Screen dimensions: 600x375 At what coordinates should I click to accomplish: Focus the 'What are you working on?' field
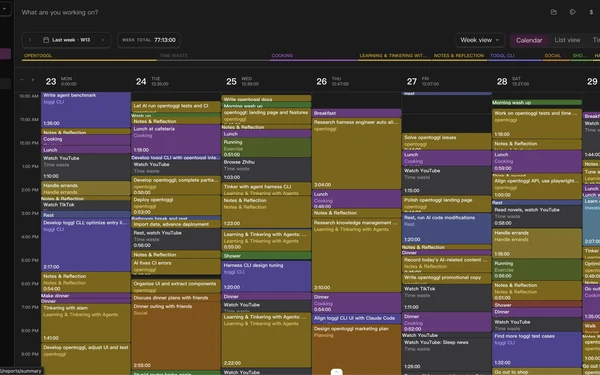pyautogui.click(x=60, y=12)
